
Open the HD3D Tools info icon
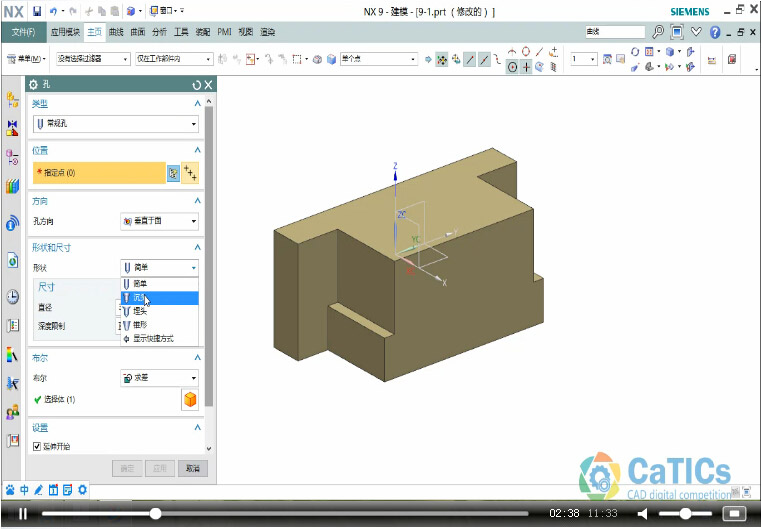(x=13, y=223)
